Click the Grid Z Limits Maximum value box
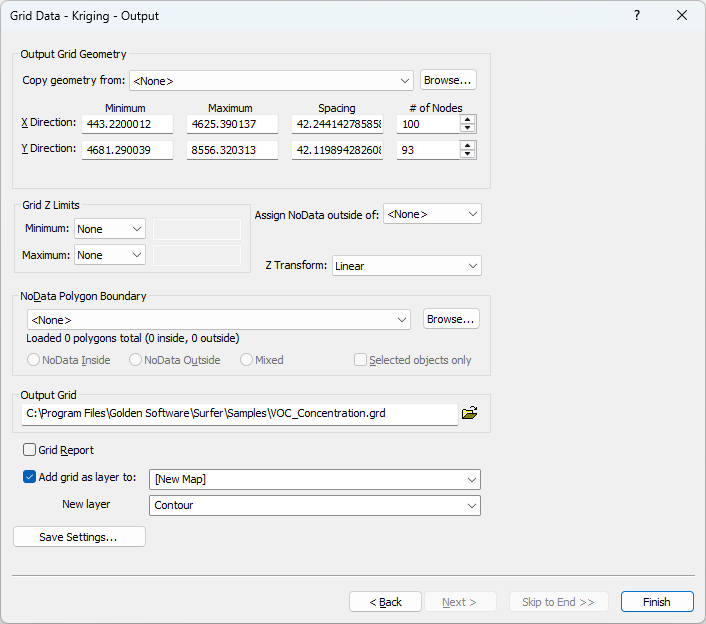This screenshot has height=624, width=706. click(197, 255)
